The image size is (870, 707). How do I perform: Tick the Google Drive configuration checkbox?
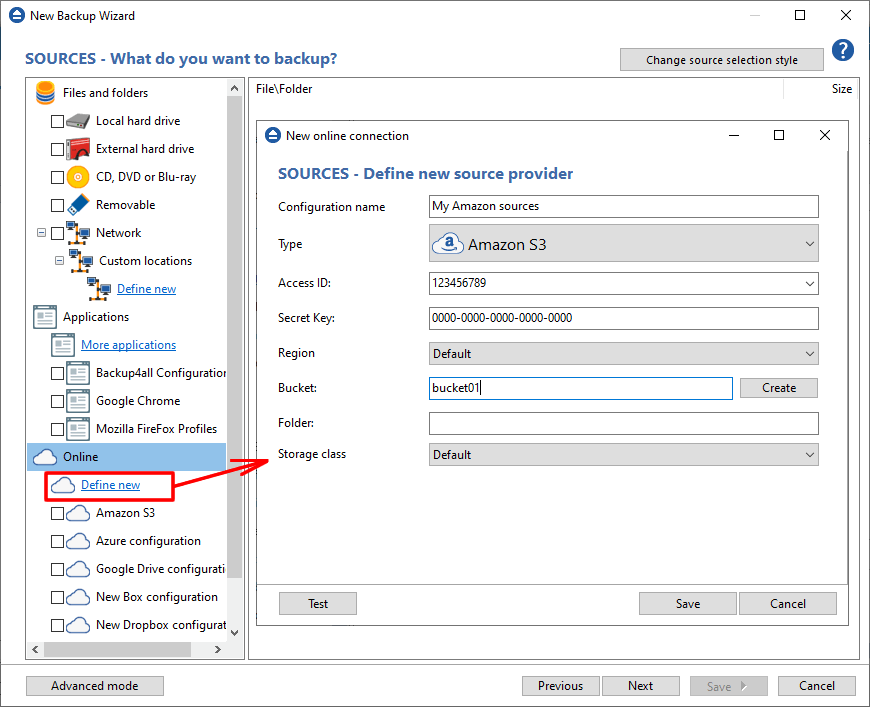pos(57,569)
